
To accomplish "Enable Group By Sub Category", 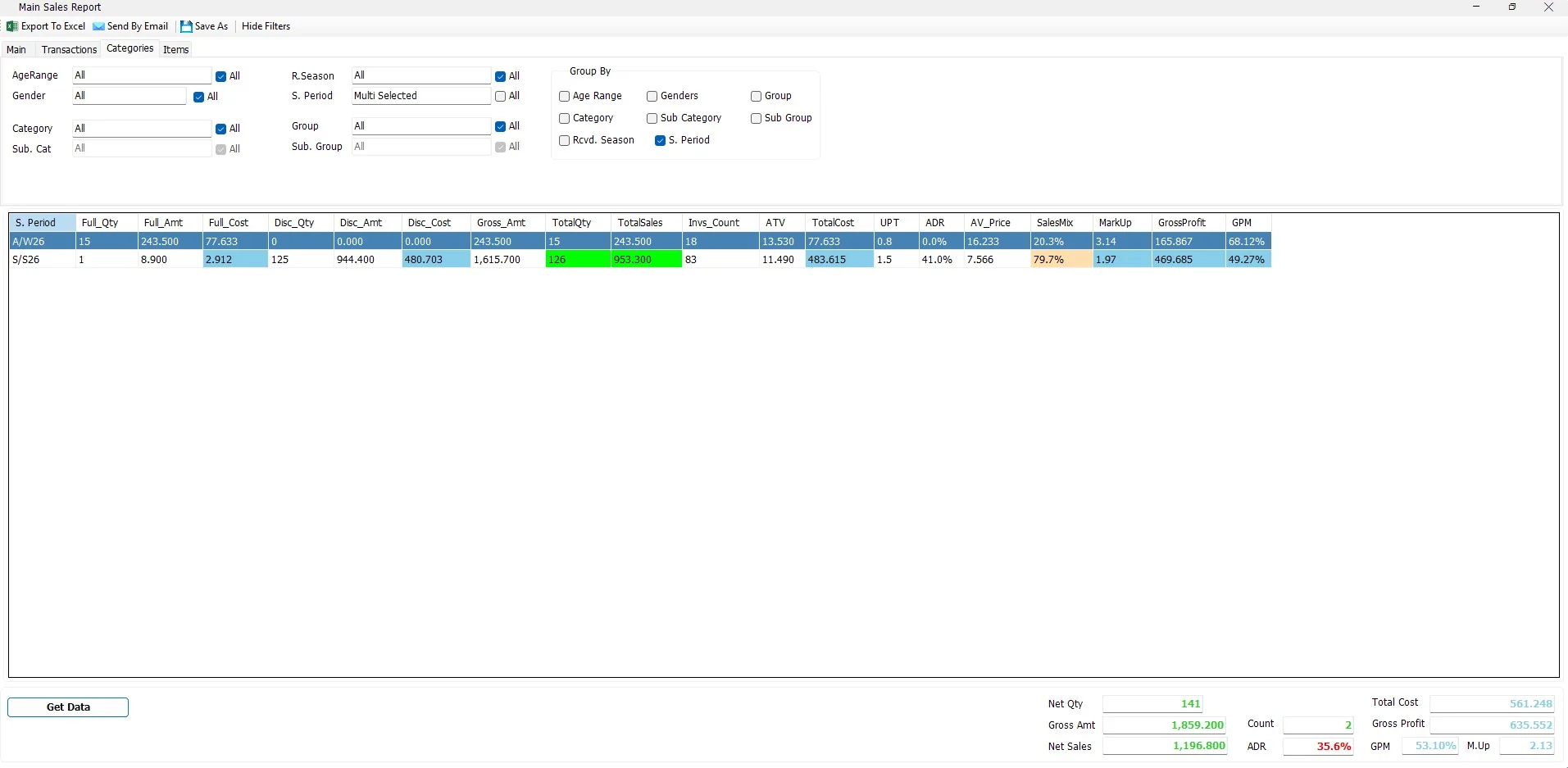I will (652, 118).
